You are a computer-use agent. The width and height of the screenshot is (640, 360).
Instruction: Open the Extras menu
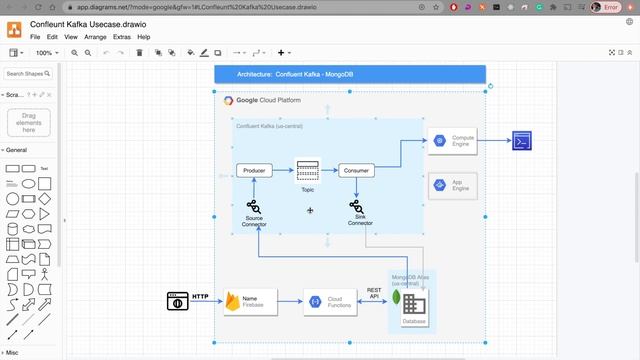122,37
